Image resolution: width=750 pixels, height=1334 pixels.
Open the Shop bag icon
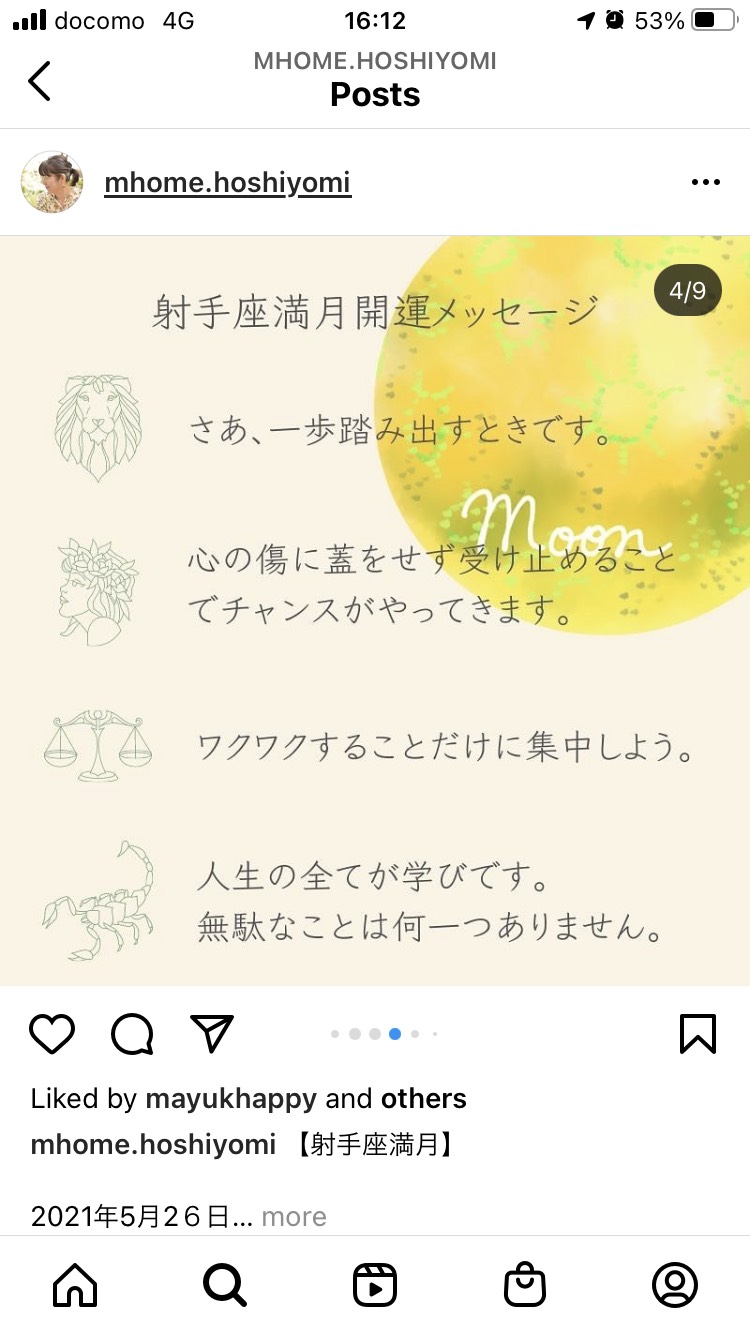click(x=525, y=1285)
